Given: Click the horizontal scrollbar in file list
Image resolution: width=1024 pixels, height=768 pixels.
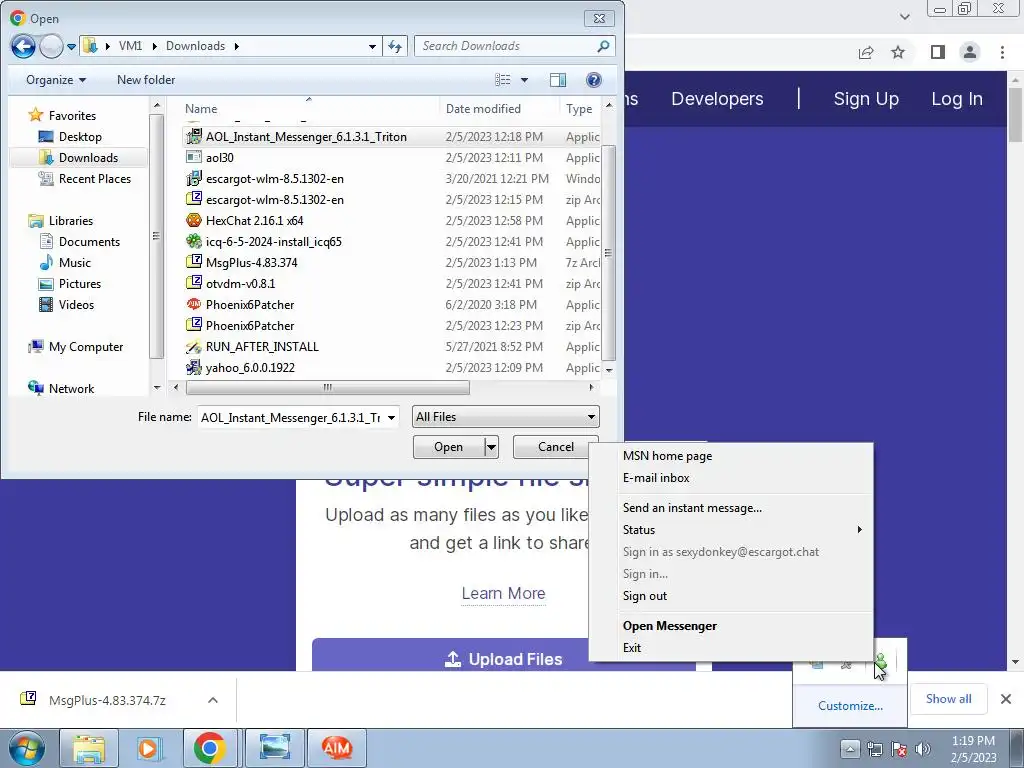Looking at the screenshot, I should pyautogui.click(x=327, y=388).
